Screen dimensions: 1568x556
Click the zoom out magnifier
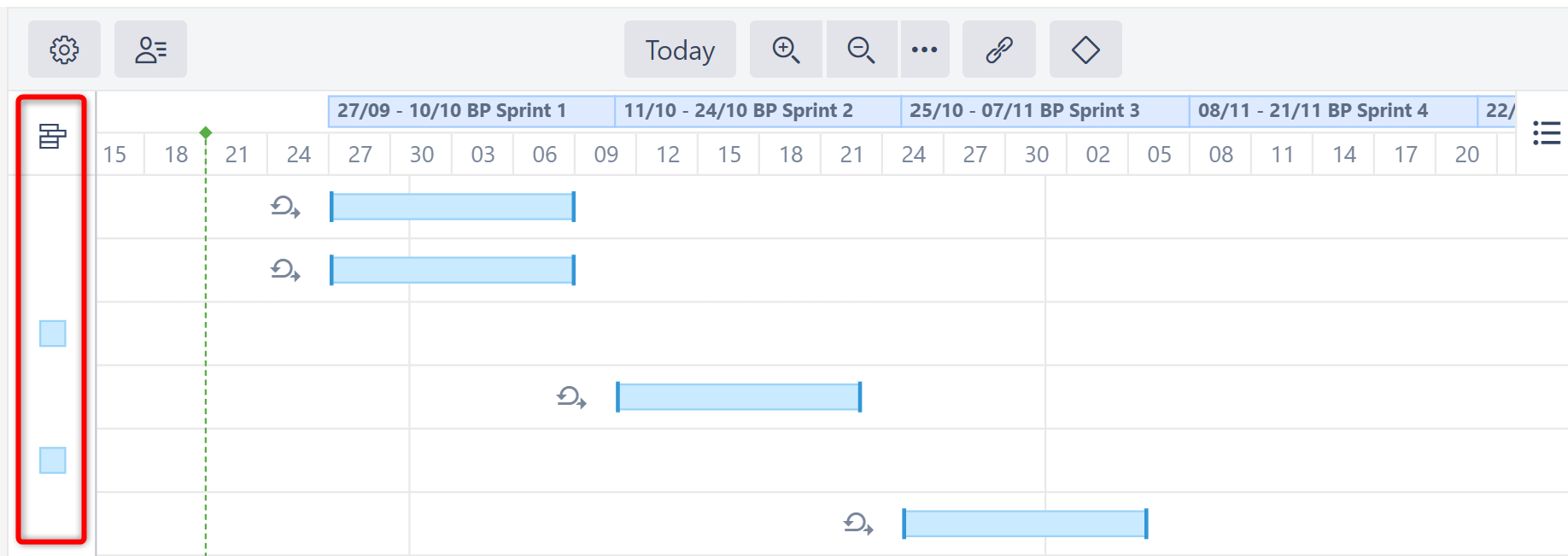(861, 50)
